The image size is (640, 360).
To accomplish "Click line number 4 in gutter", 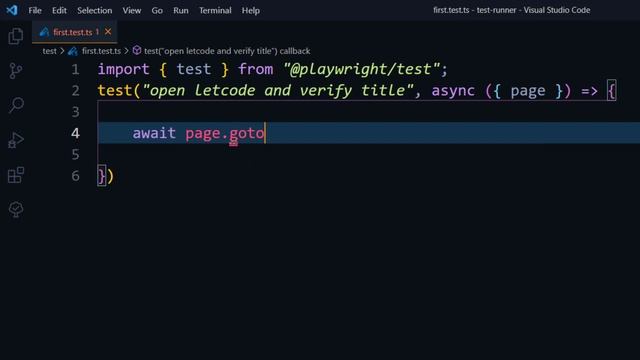I will 76,133.
